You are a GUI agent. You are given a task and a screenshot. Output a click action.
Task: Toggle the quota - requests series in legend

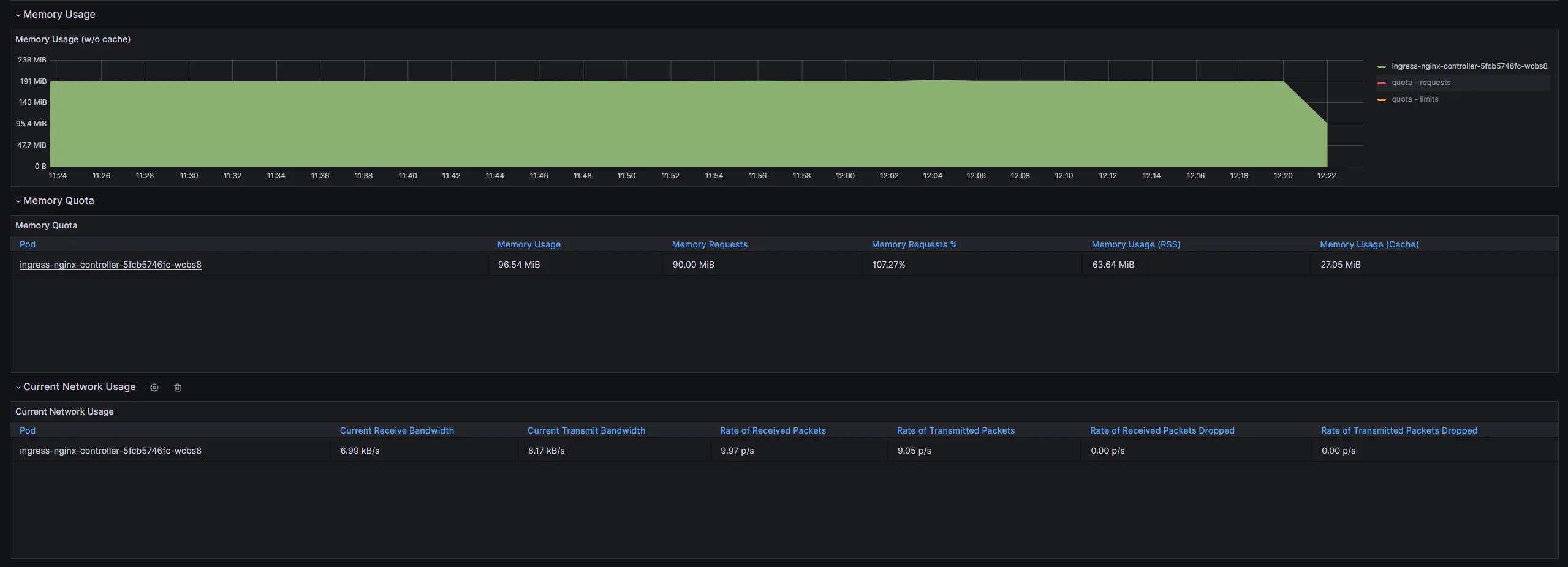1420,83
